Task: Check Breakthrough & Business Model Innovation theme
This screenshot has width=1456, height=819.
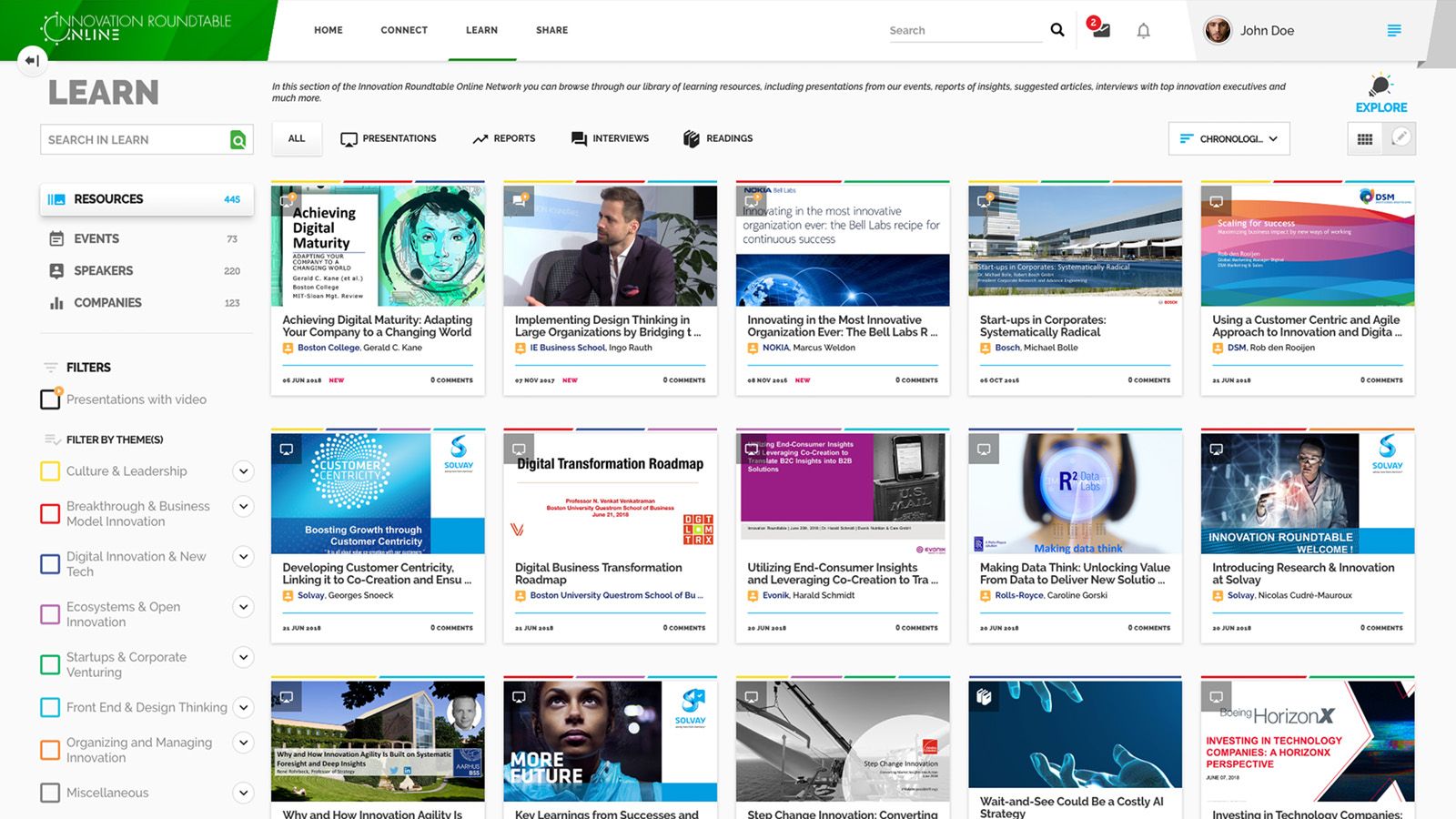Action: (x=50, y=513)
